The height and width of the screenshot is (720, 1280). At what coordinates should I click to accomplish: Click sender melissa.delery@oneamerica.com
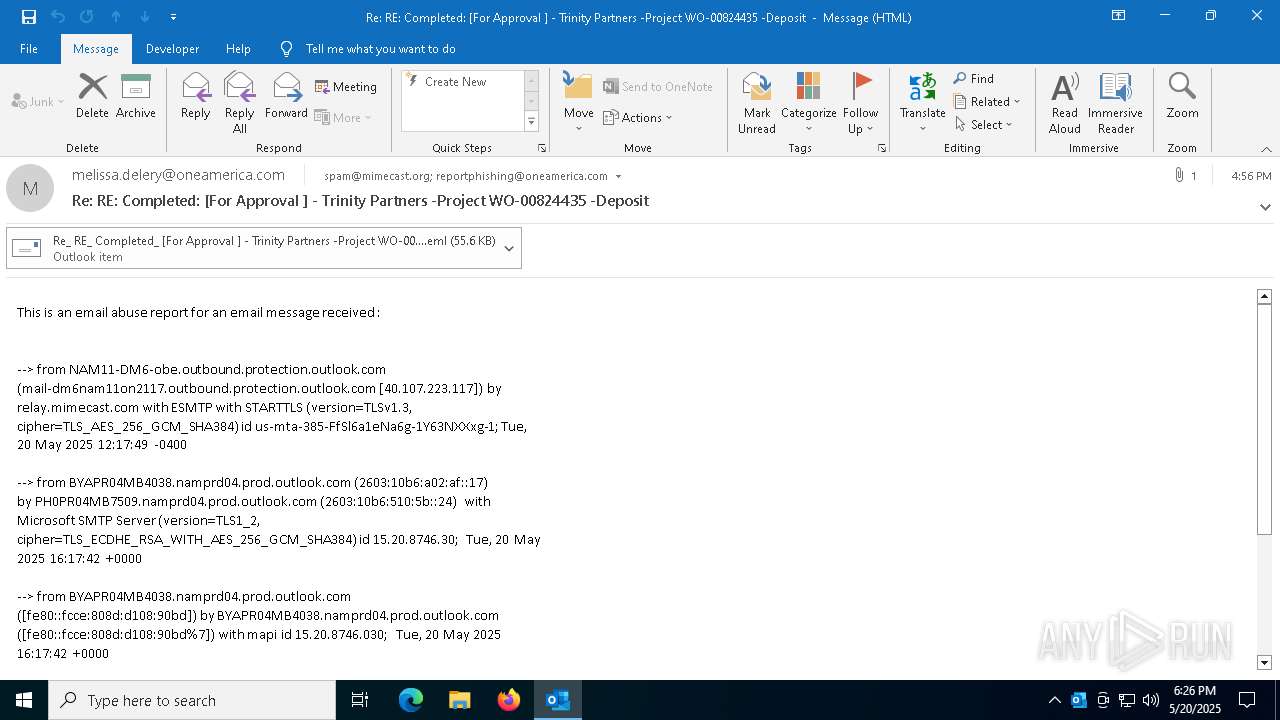click(x=178, y=175)
